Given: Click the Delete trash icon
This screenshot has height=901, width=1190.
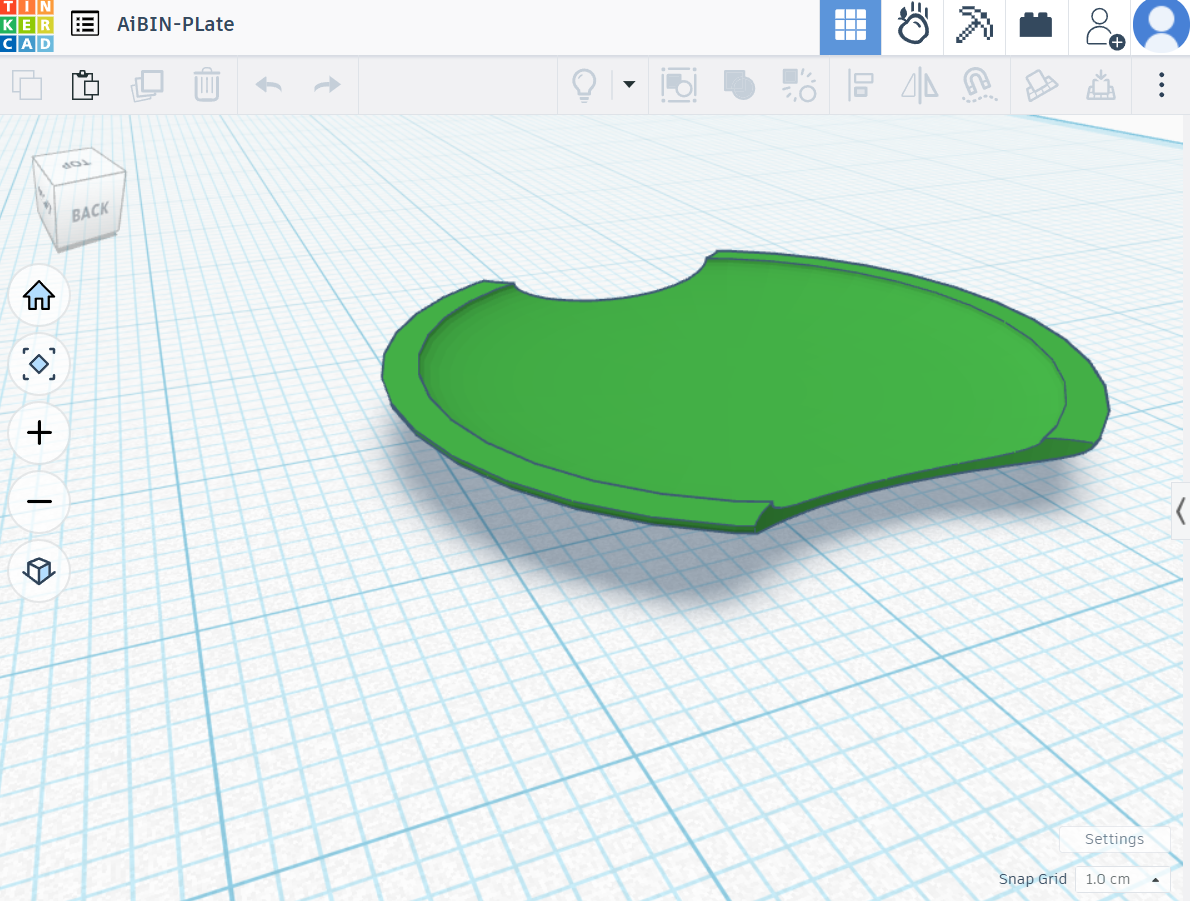Looking at the screenshot, I should click(206, 85).
